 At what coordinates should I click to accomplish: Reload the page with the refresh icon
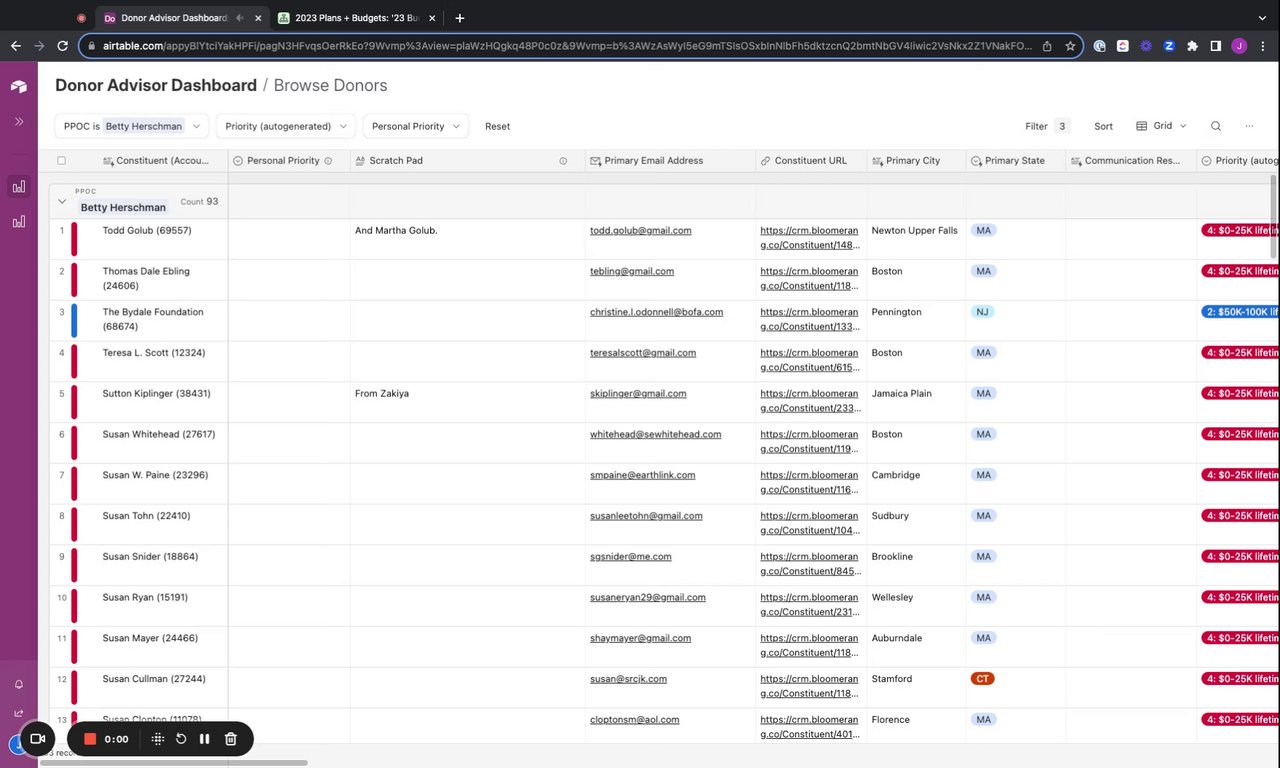click(x=63, y=46)
